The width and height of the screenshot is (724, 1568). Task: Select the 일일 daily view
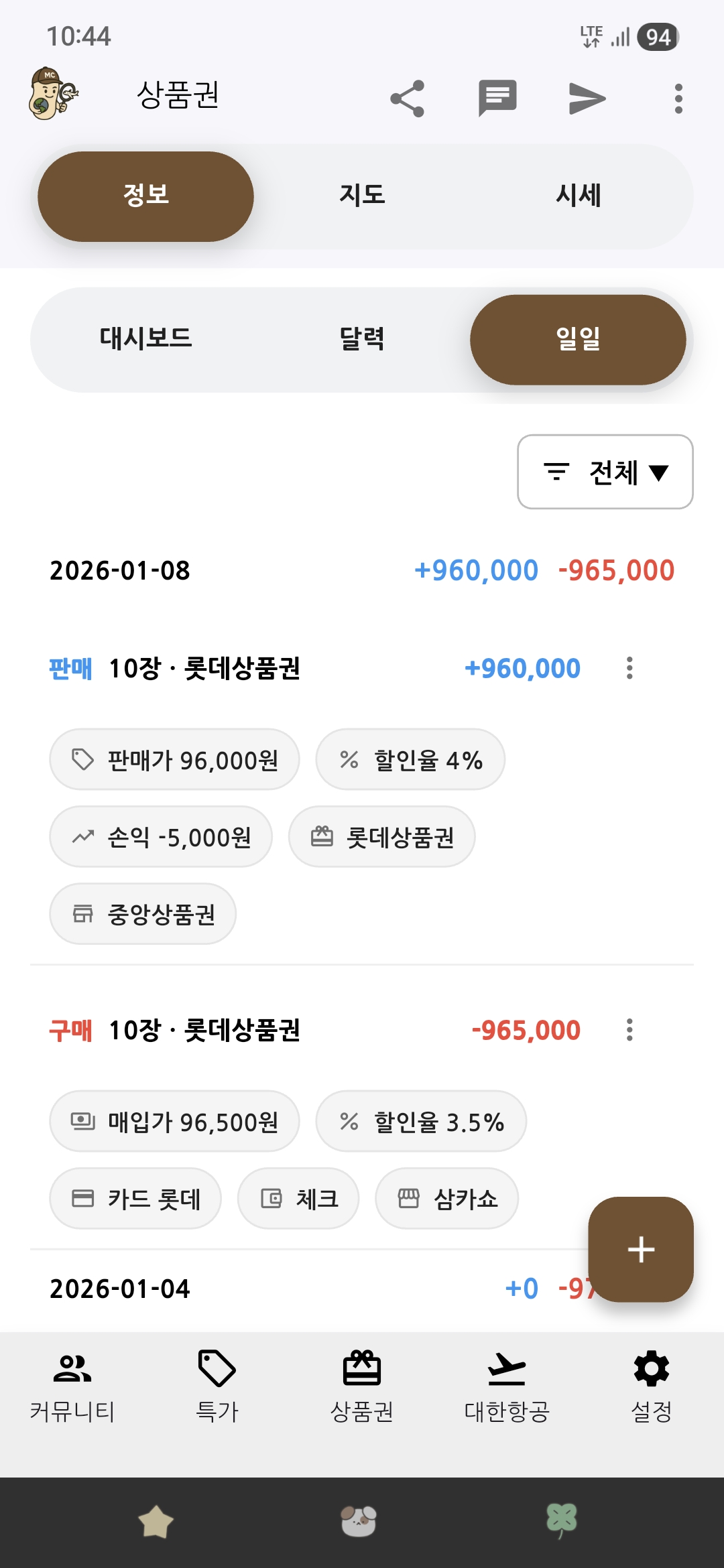pos(578,339)
